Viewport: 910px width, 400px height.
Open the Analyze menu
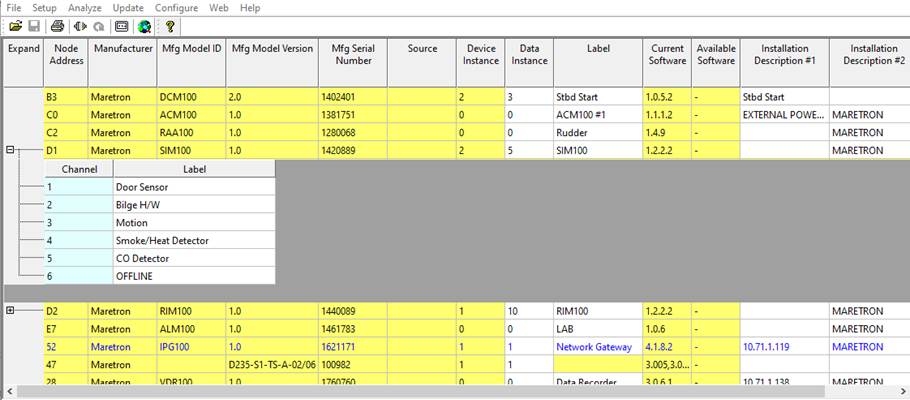pos(85,7)
